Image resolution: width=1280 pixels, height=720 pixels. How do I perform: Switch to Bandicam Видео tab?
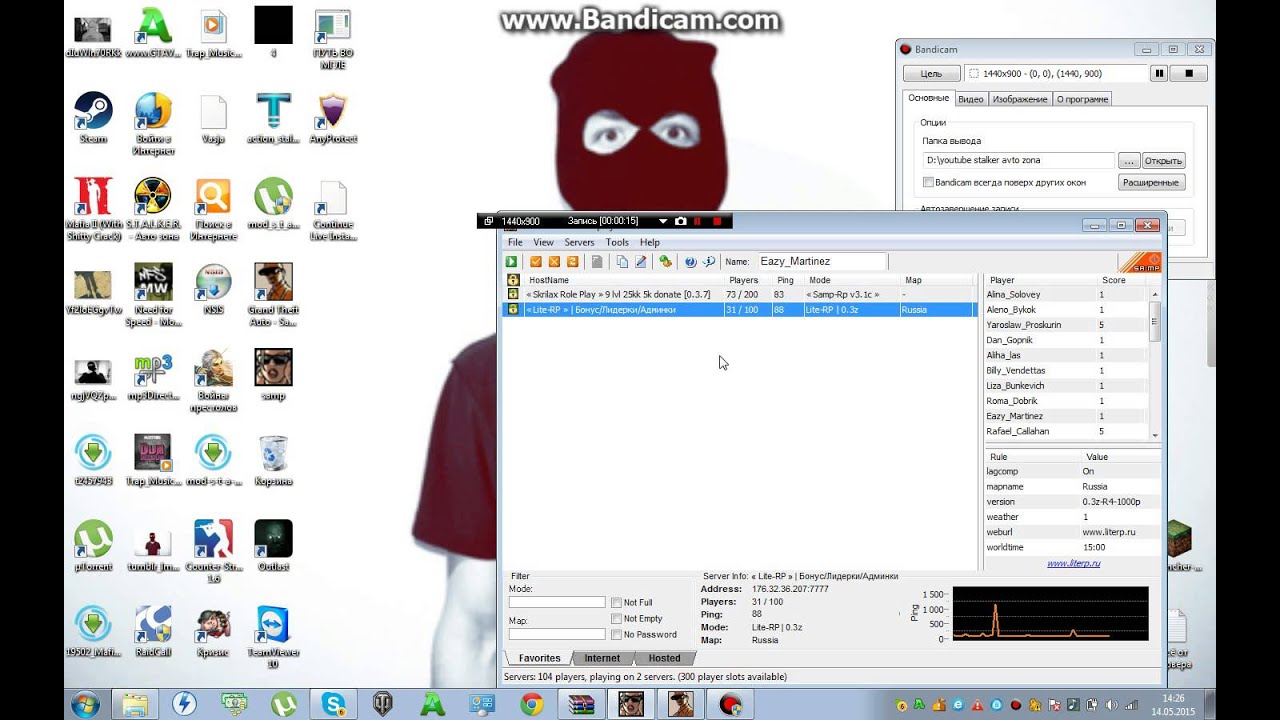(x=971, y=99)
